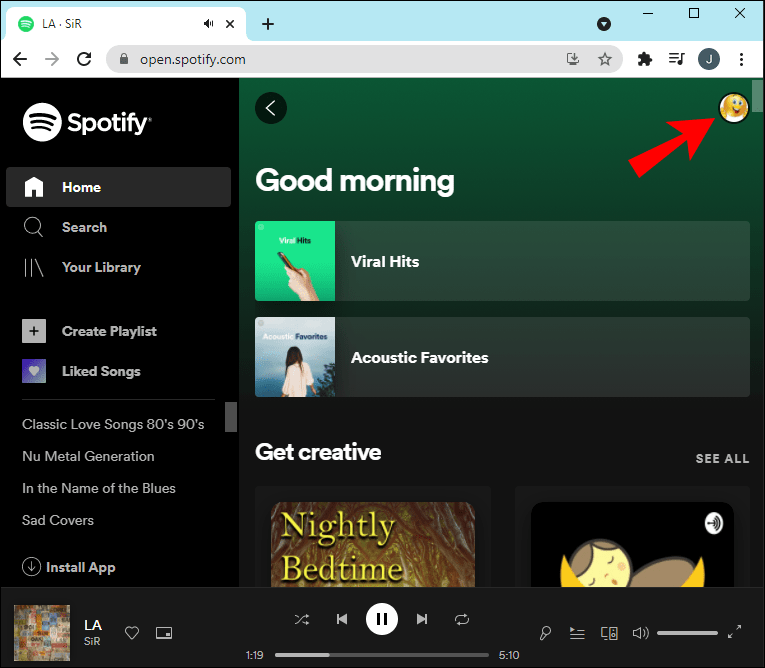Image resolution: width=765 pixels, height=668 pixels.
Task: Open Search in the sidebar
Action: click(x=65, y=227)
